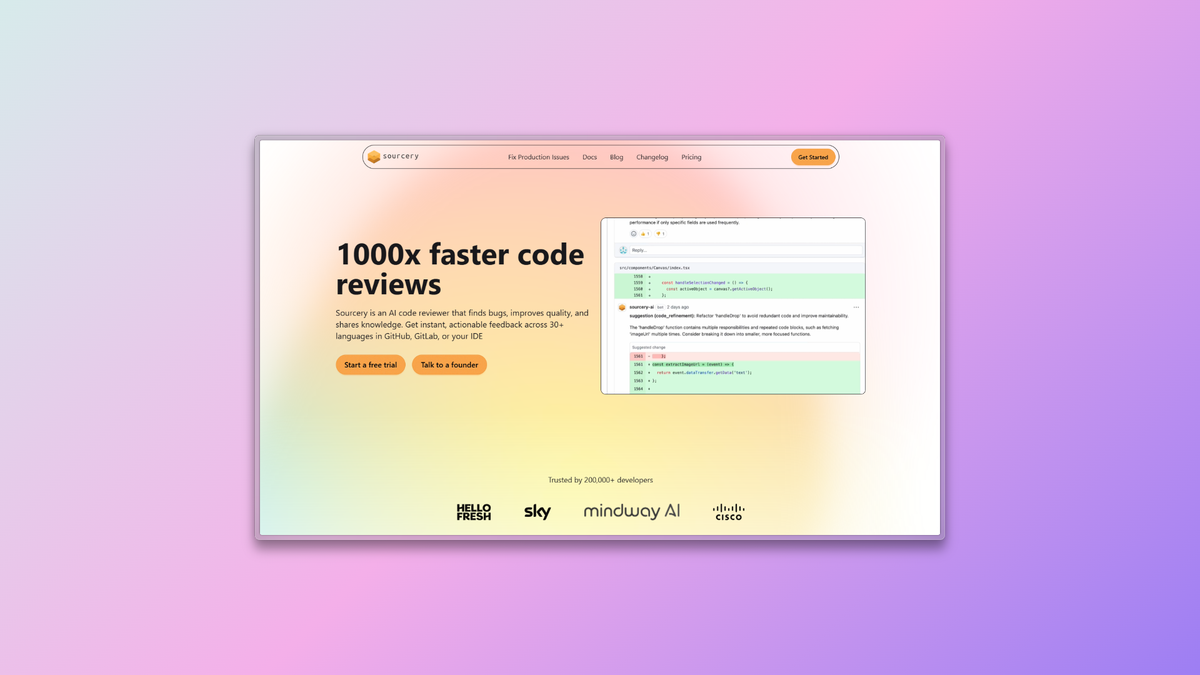Select Pricing from the navigation
Viewport: 1200px width, 675px height.
[x=691, y=157]
